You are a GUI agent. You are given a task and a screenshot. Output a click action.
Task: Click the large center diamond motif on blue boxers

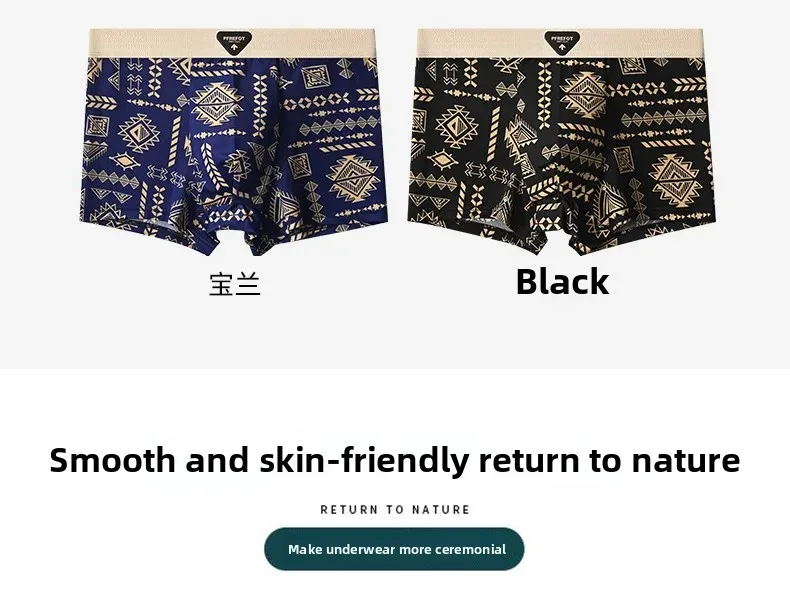218,104
